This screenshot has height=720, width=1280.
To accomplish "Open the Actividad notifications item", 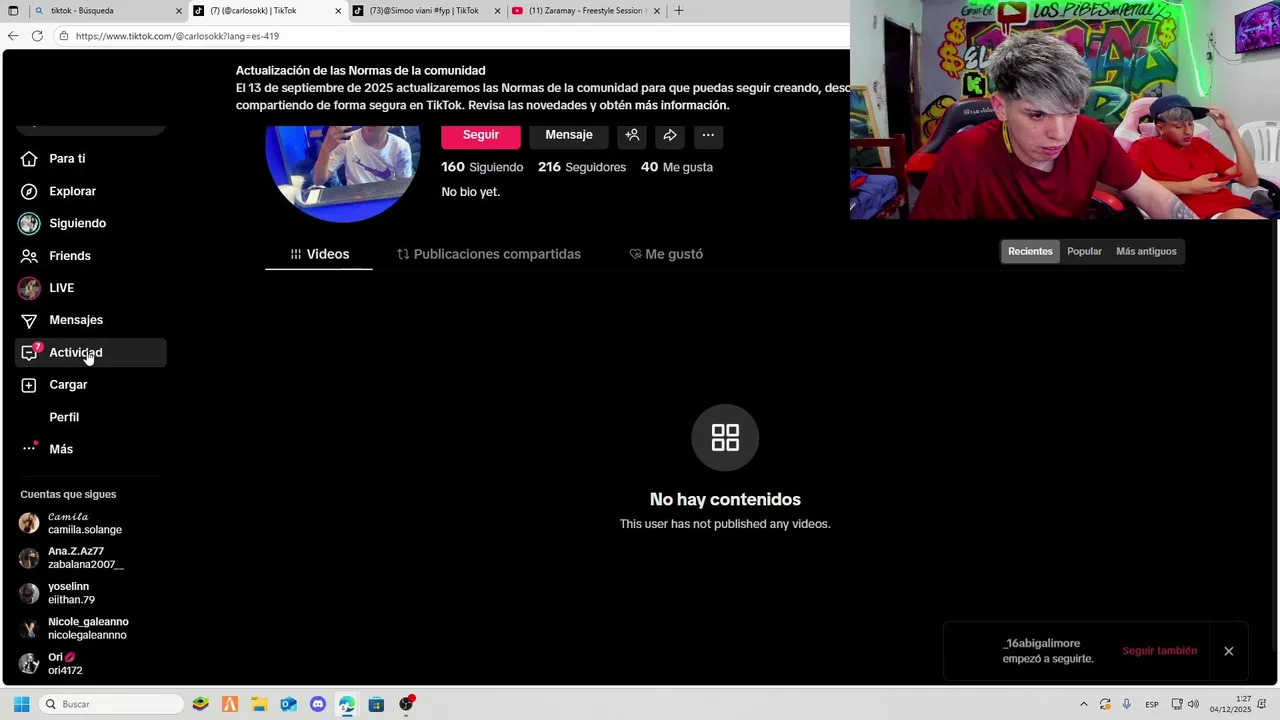I will (x=90, y=352).
